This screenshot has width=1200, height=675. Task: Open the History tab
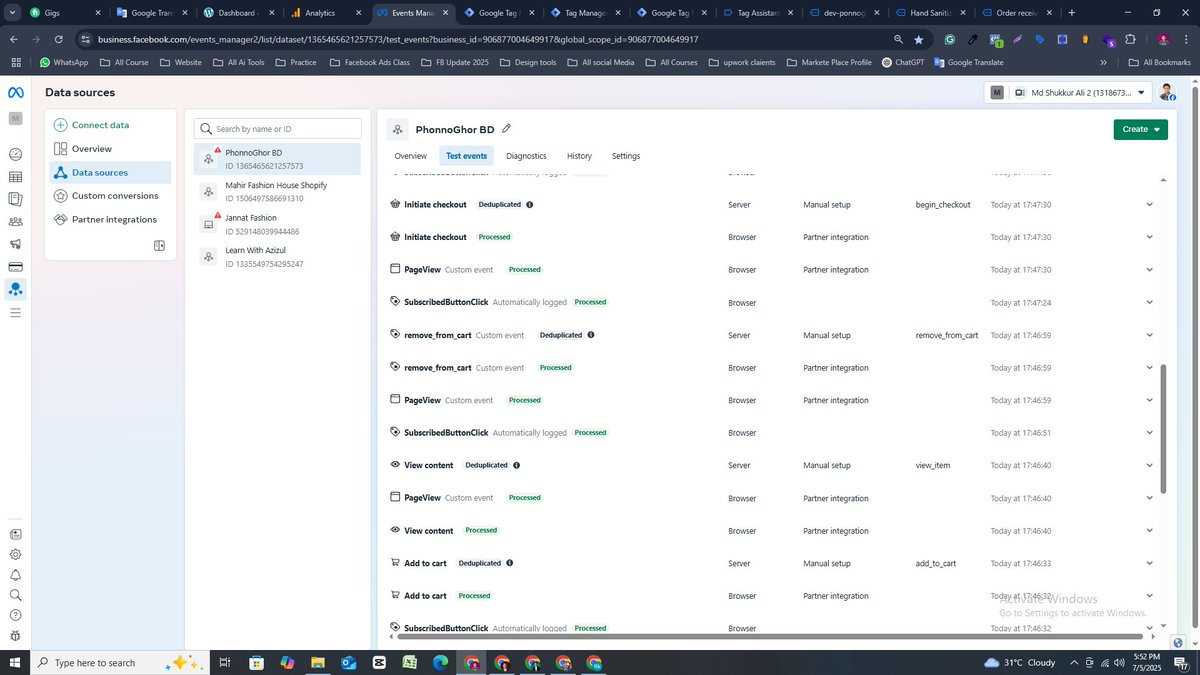pyautogui.click(x=579, y=156)
